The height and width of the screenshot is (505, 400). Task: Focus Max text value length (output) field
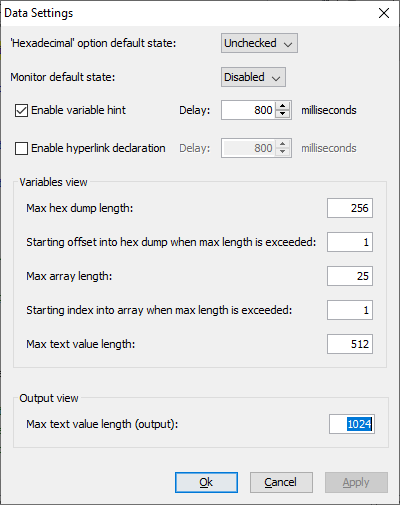(352, 424)
